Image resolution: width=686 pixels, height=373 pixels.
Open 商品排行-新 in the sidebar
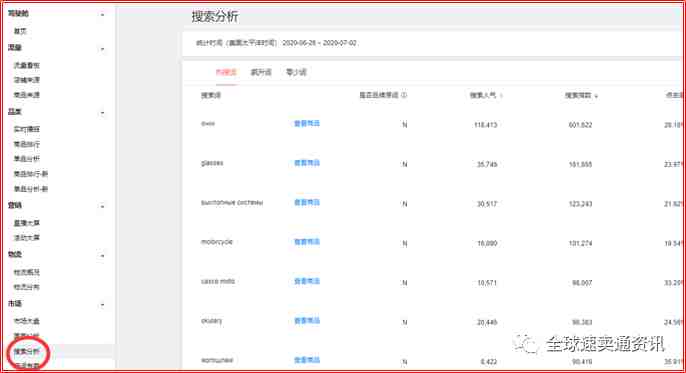click(x=31, y=174)
